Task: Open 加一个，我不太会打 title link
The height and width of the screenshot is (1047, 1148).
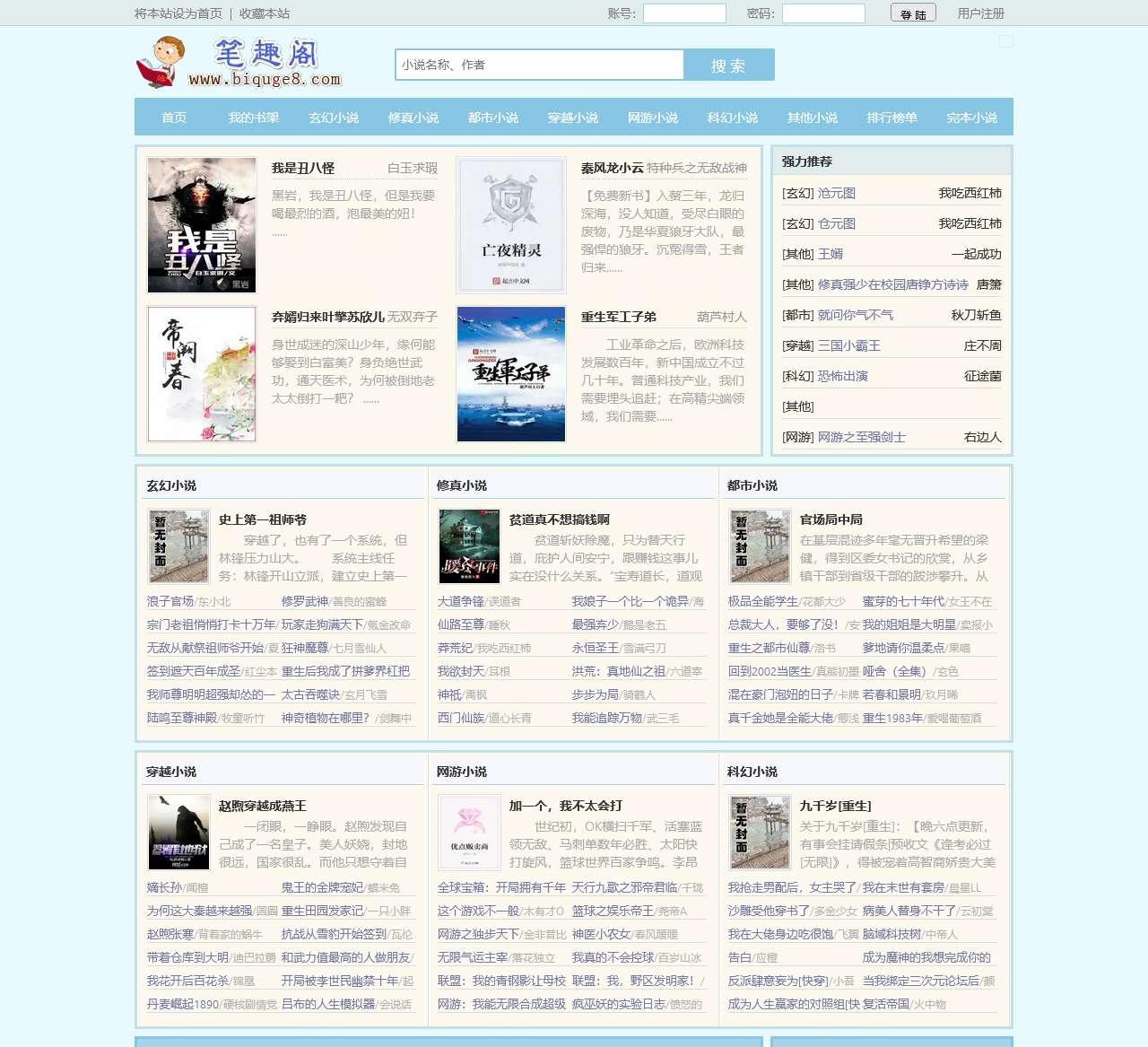Action: pos(566,806)
